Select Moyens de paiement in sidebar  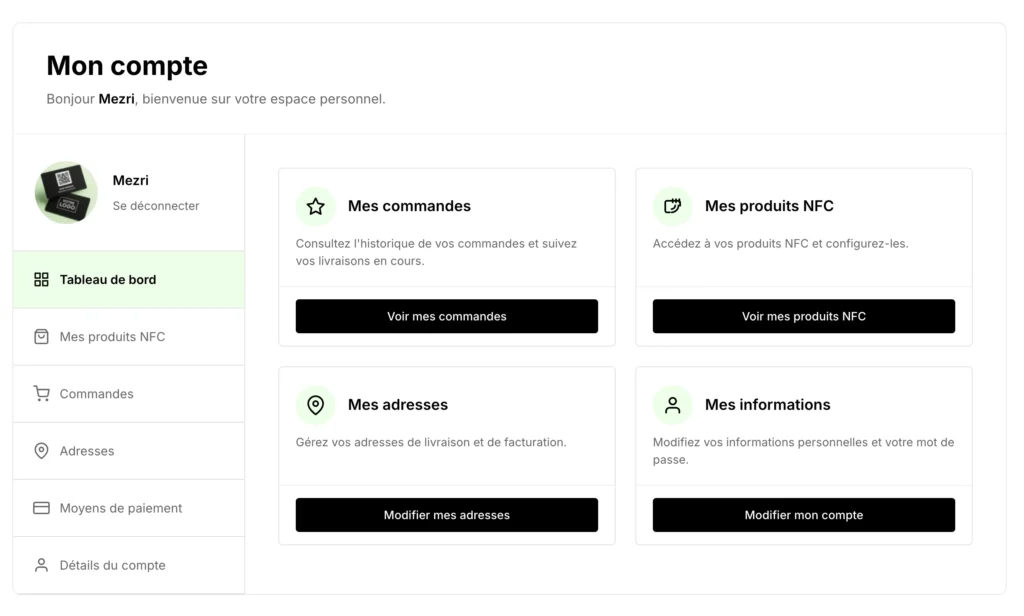tap(121, 508)
